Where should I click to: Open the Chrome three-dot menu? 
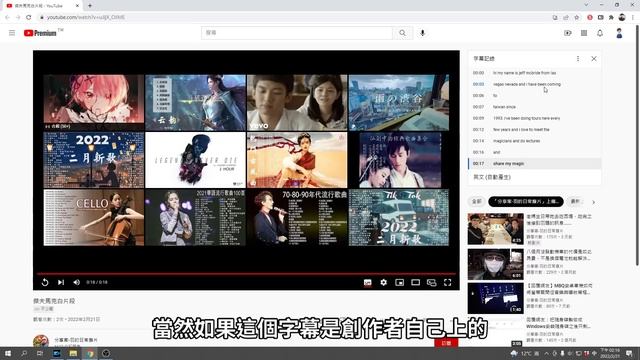(x=633, y=18)
